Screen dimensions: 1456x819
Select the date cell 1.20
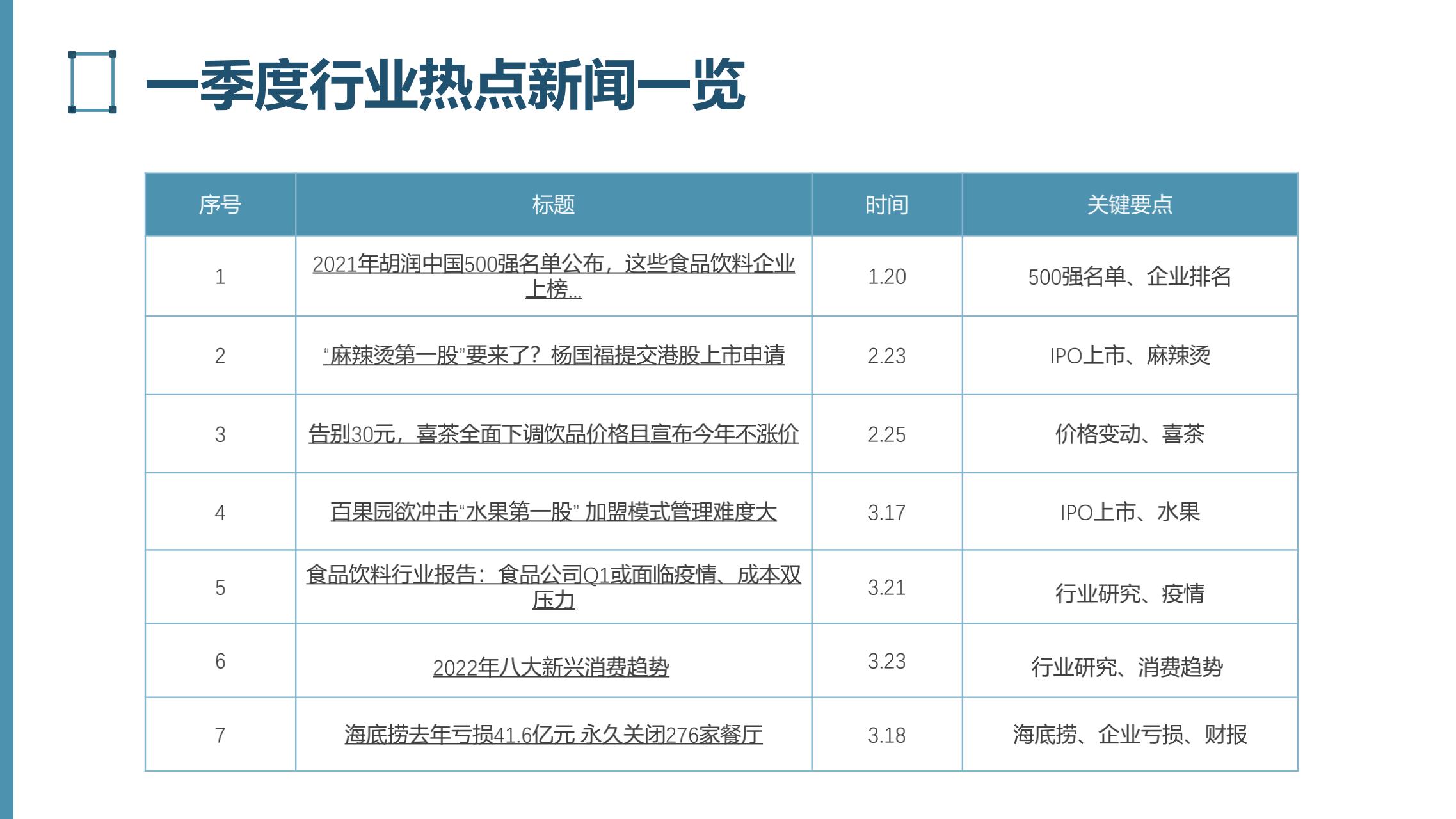click(x=886, y=277)
